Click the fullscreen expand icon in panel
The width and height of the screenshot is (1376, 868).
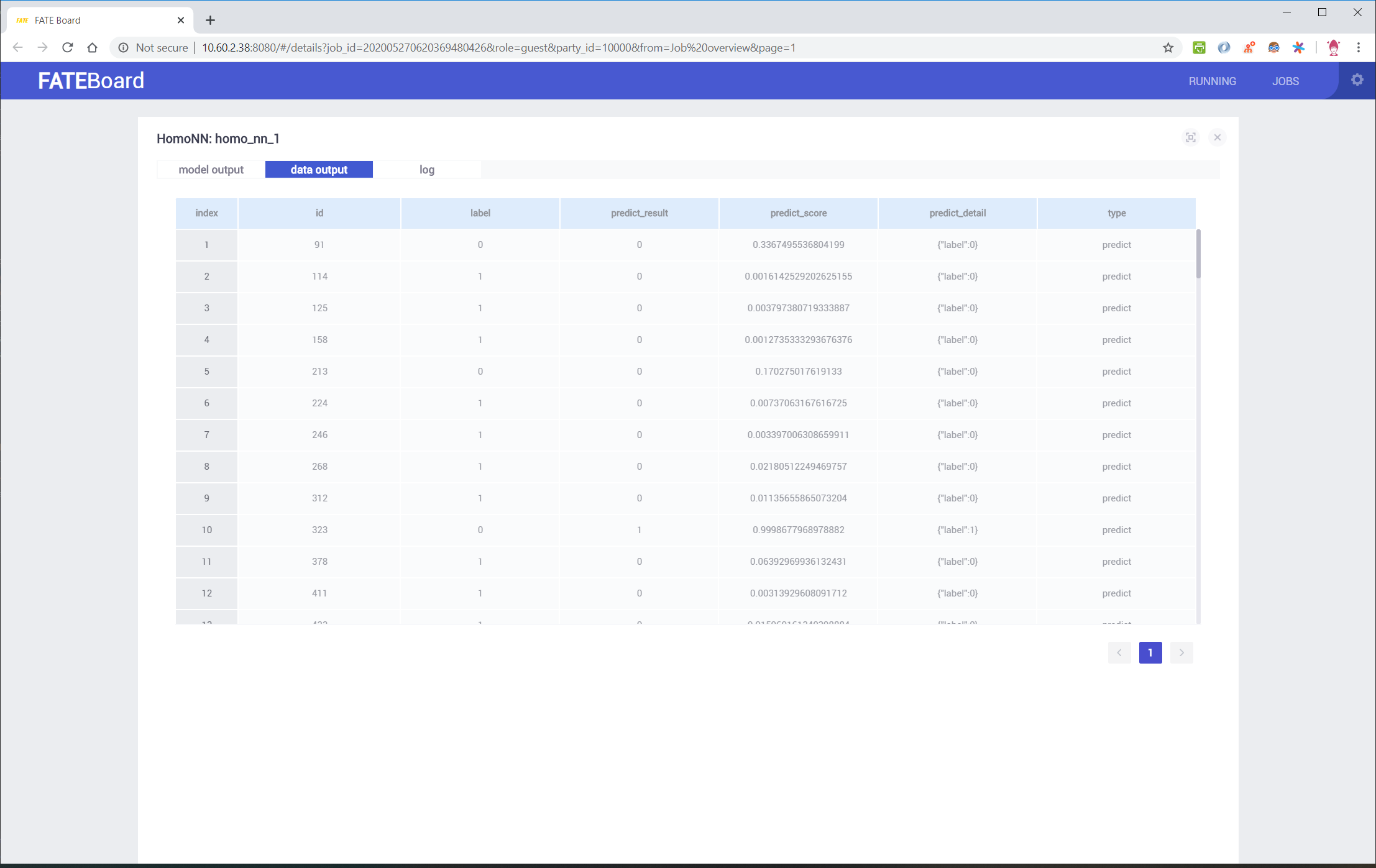click(x=1190, y=137)
